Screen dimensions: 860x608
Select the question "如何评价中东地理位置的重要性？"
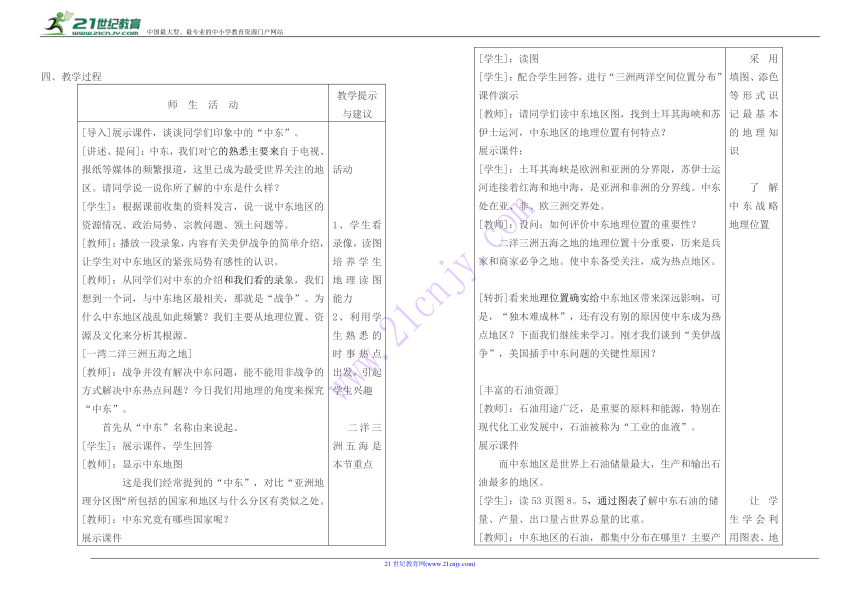coord(624,225)
